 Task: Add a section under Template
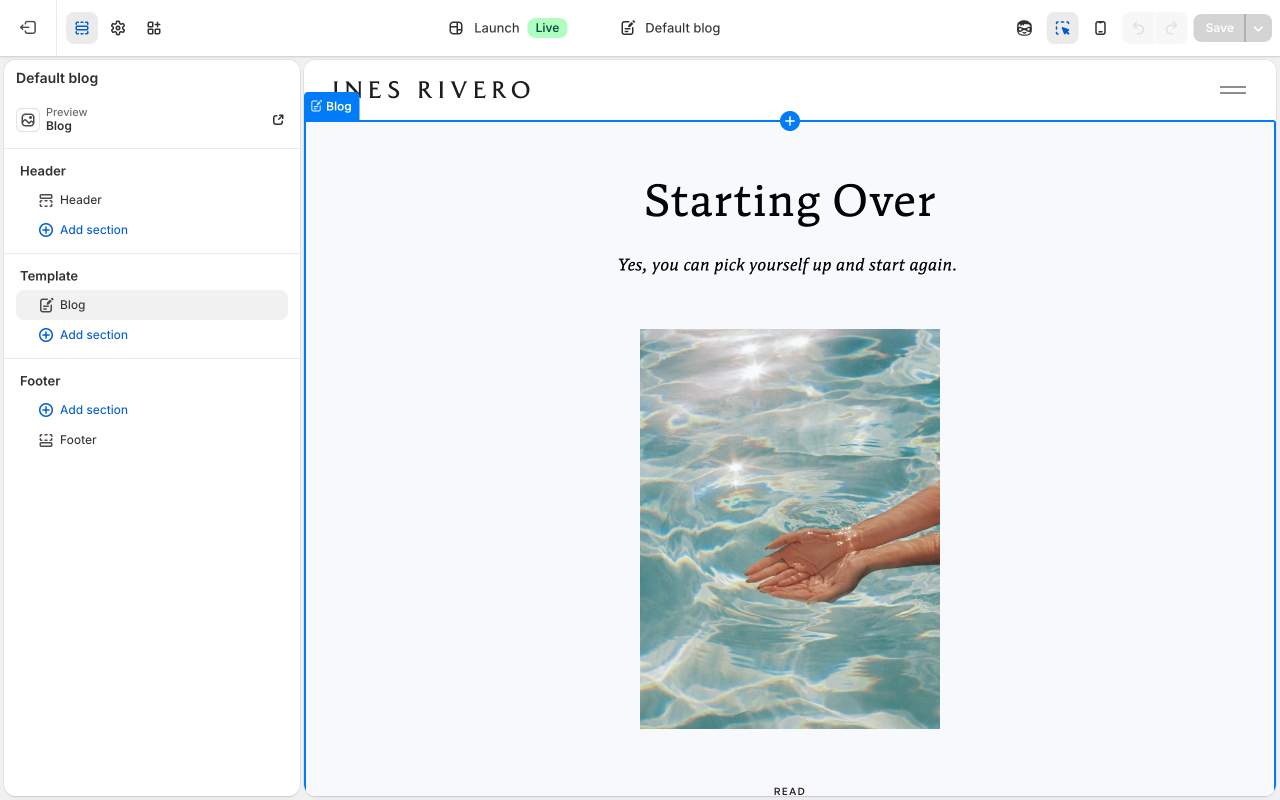83,334
